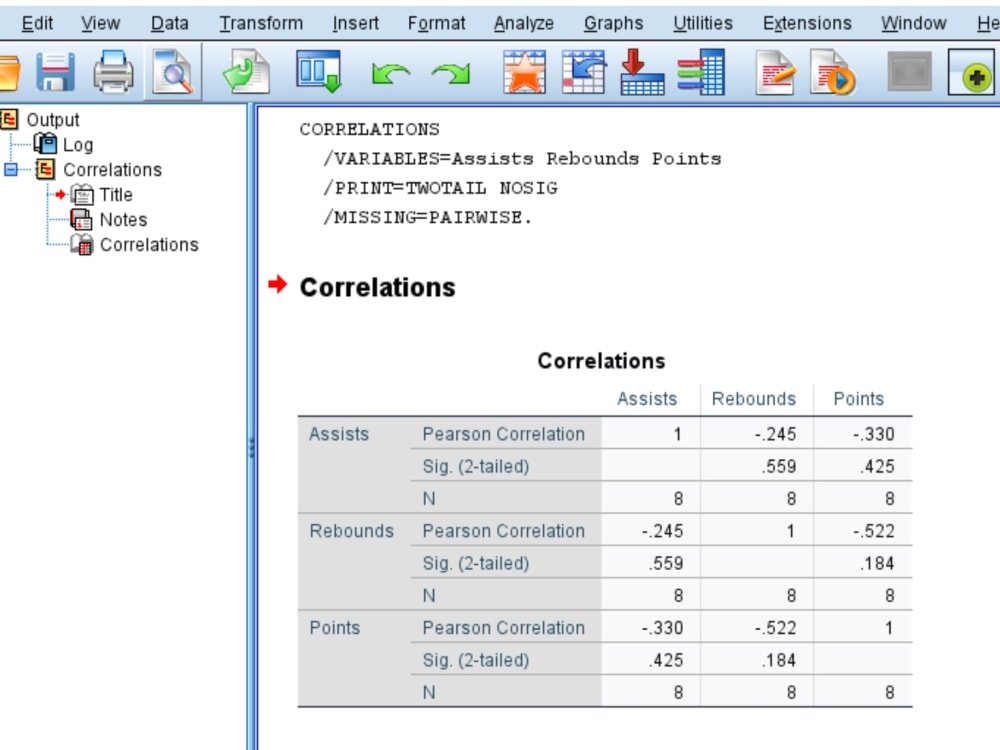Image resolution: width=1000 pixels, height=750 pixels.
Task: Select the Log item in the outline
Action: tap(78, 145)
